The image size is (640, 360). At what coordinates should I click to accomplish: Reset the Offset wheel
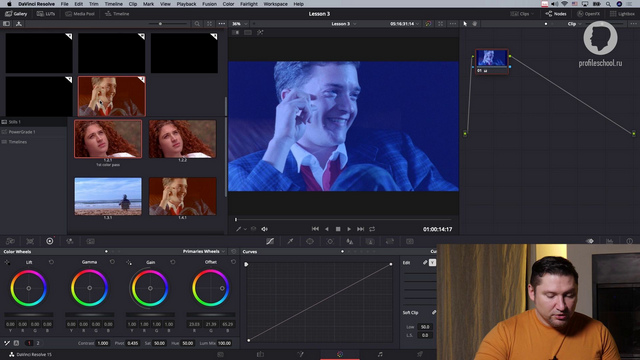(233, 262)
